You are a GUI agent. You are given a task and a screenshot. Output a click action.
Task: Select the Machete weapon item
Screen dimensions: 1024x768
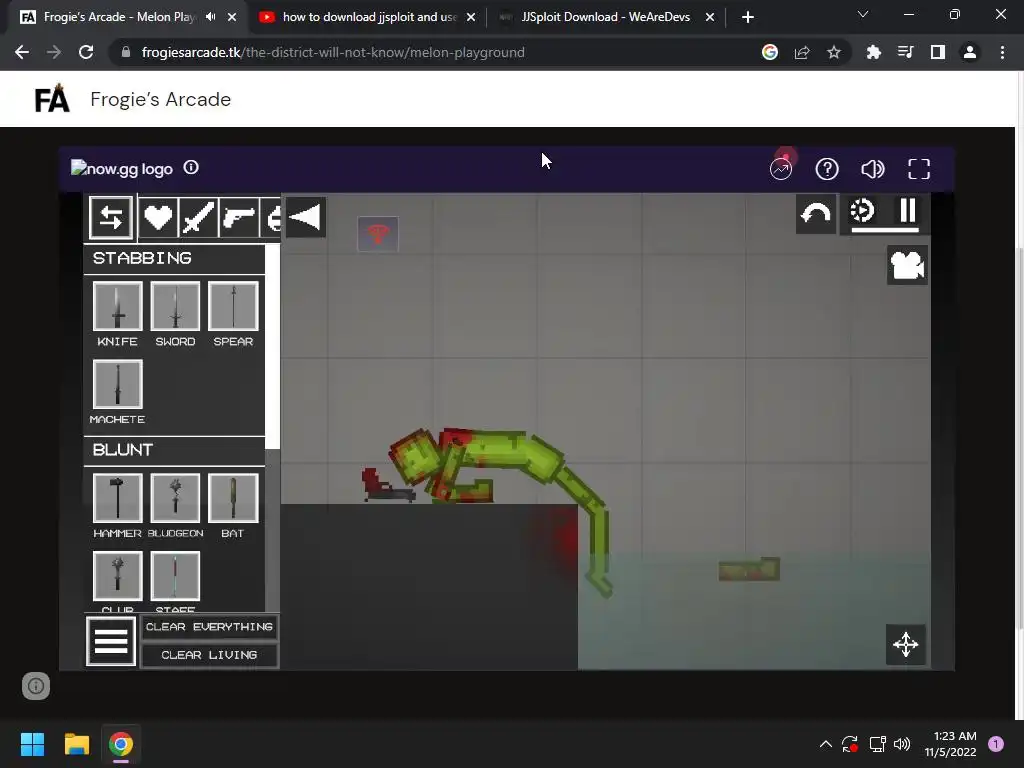[118, 384]
